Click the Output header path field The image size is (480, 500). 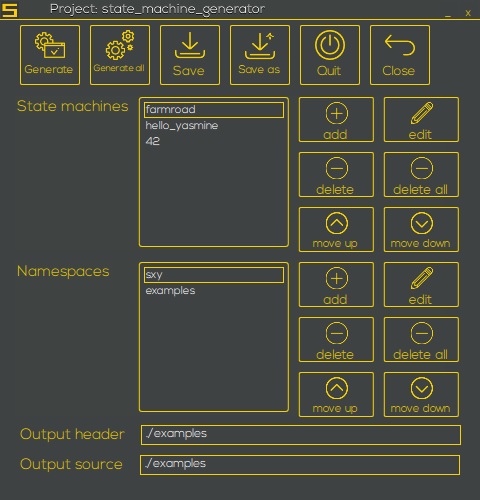click(301, 435)
